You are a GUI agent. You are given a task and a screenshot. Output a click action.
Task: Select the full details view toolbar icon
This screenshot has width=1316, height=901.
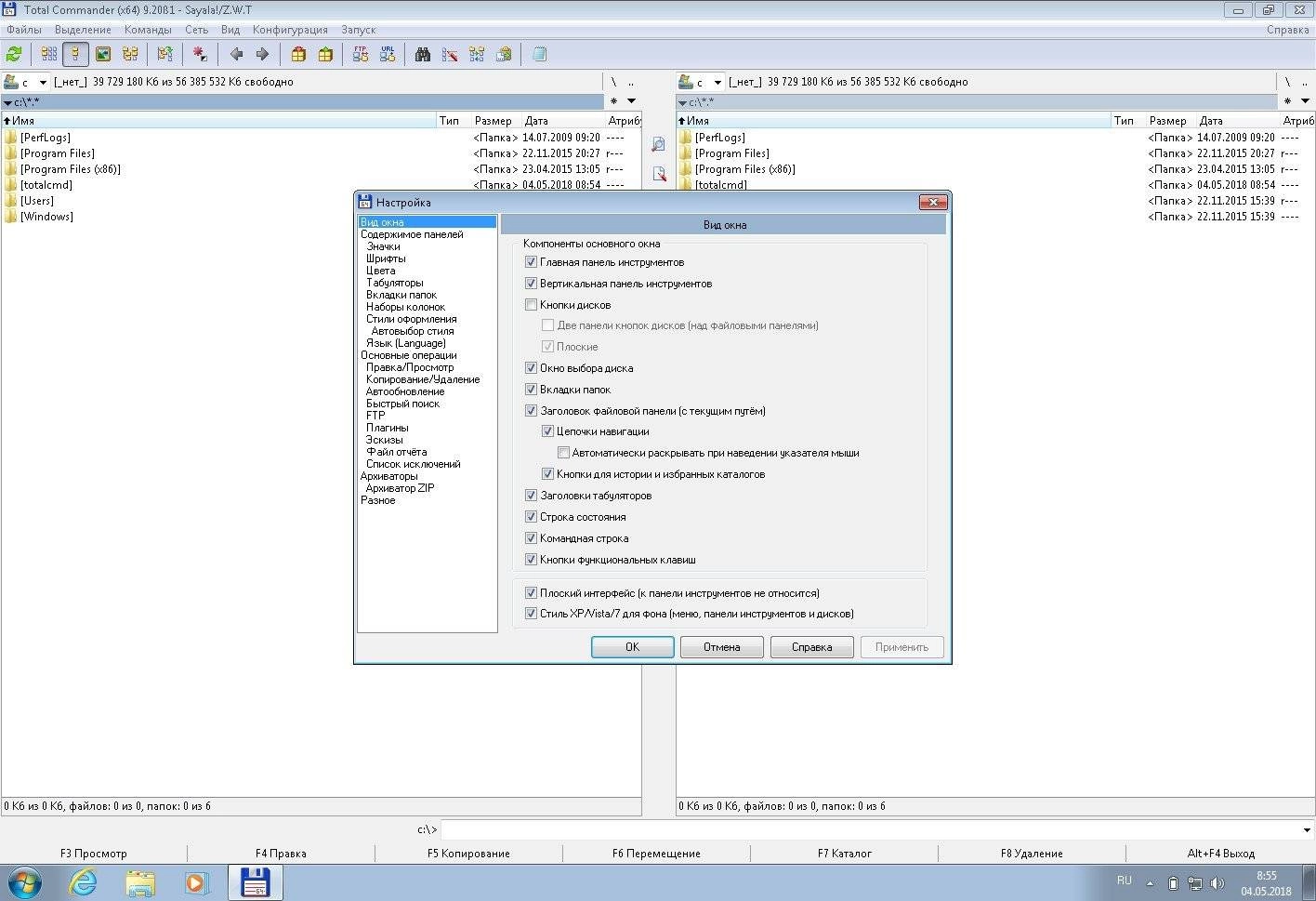76,54
